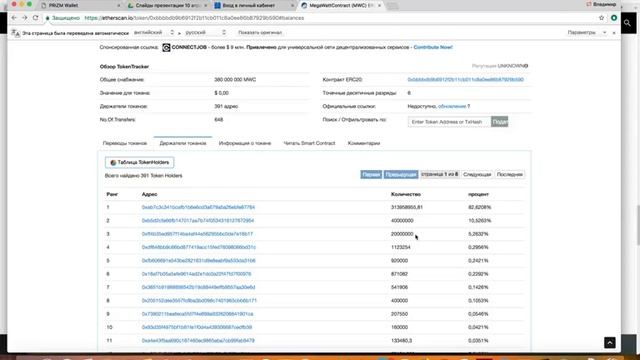Image resolution: width=640 pixels, height=360 pixels.
Task: Click the 82,6208% percentage for rank 1
Action: (480, 207)
